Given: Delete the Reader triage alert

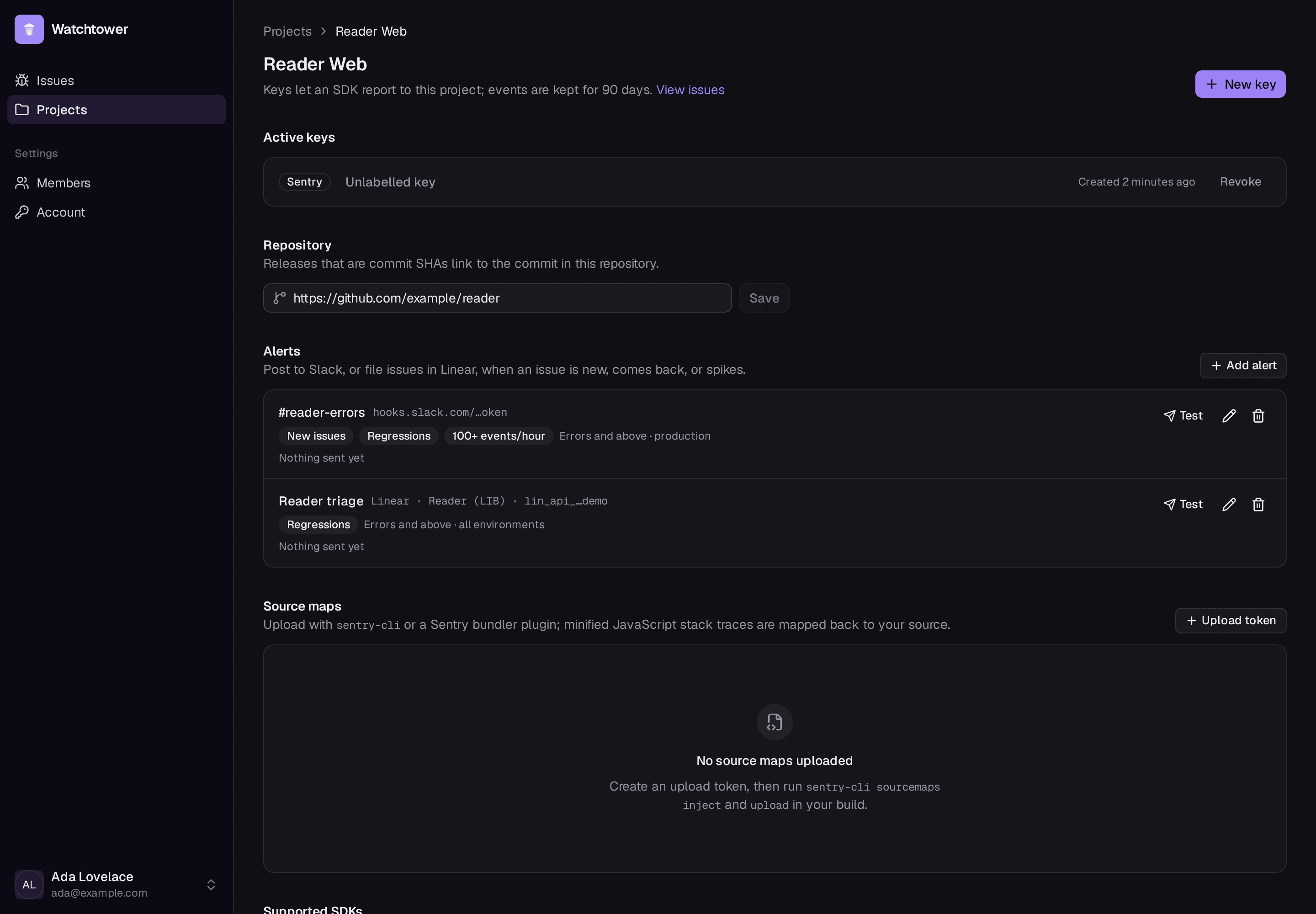Looking at the screenshot, I should (x=1258, y=505).
